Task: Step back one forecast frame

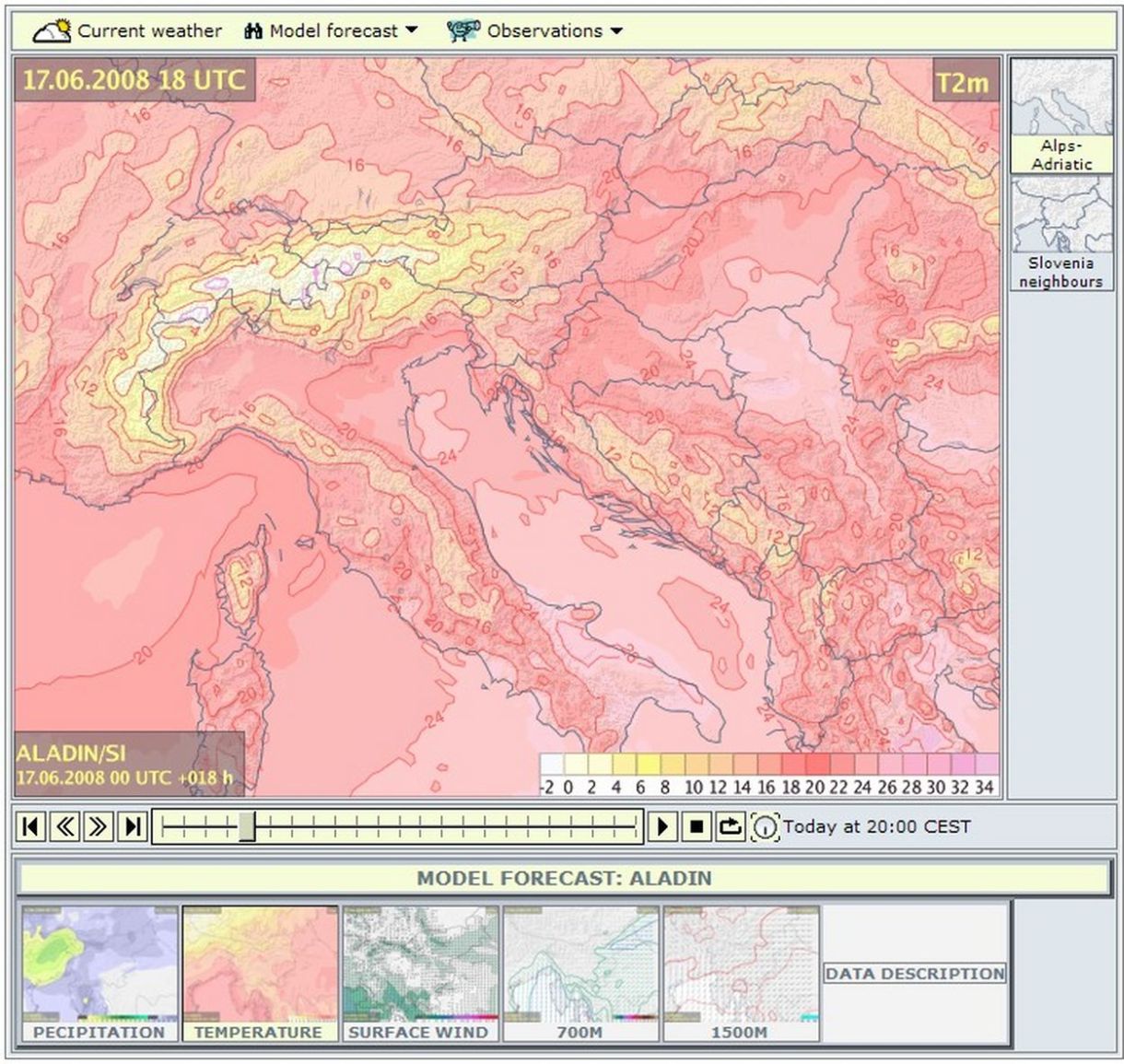Action: click(64, 826)
